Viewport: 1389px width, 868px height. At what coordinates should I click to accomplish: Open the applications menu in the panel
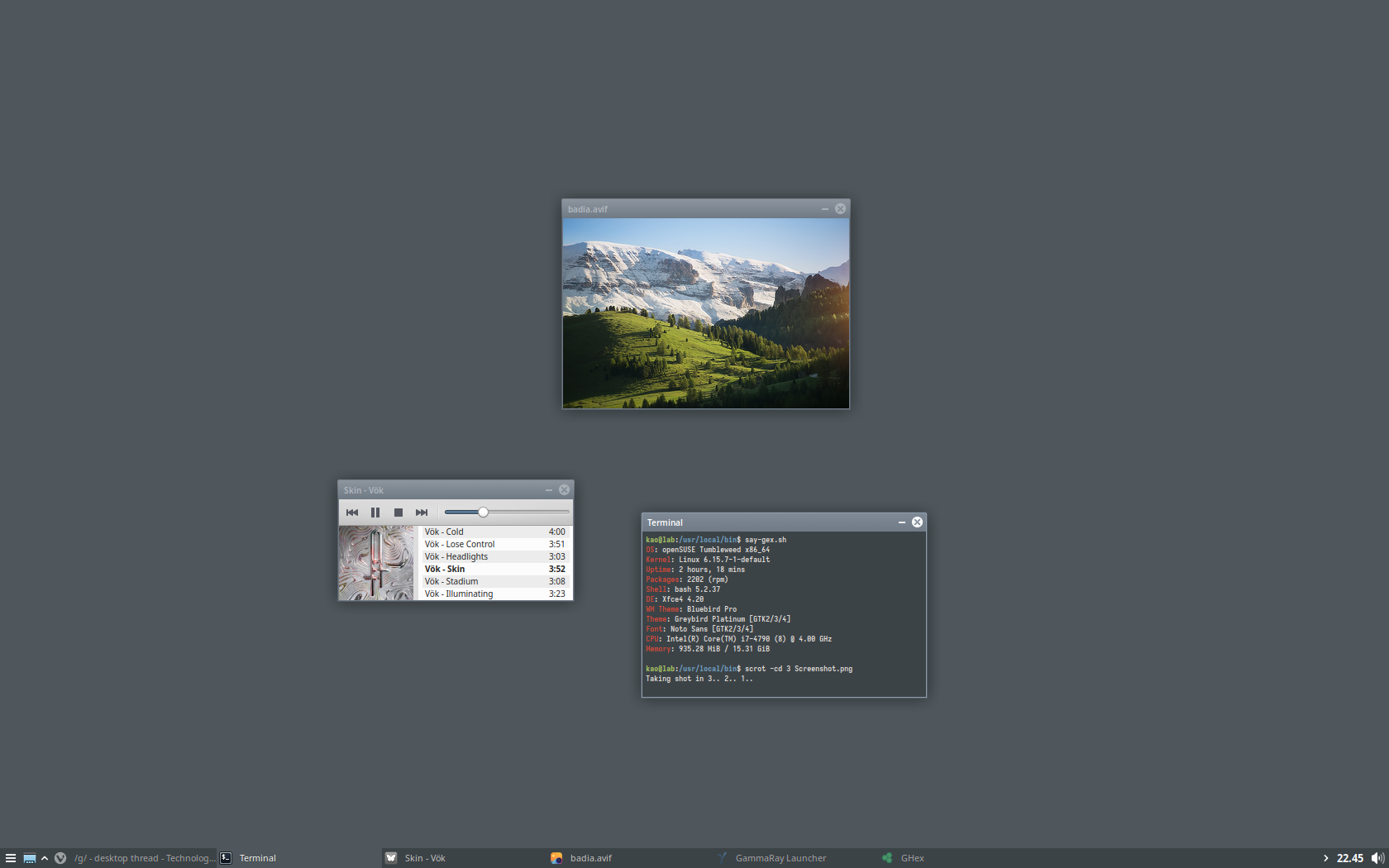11,858
